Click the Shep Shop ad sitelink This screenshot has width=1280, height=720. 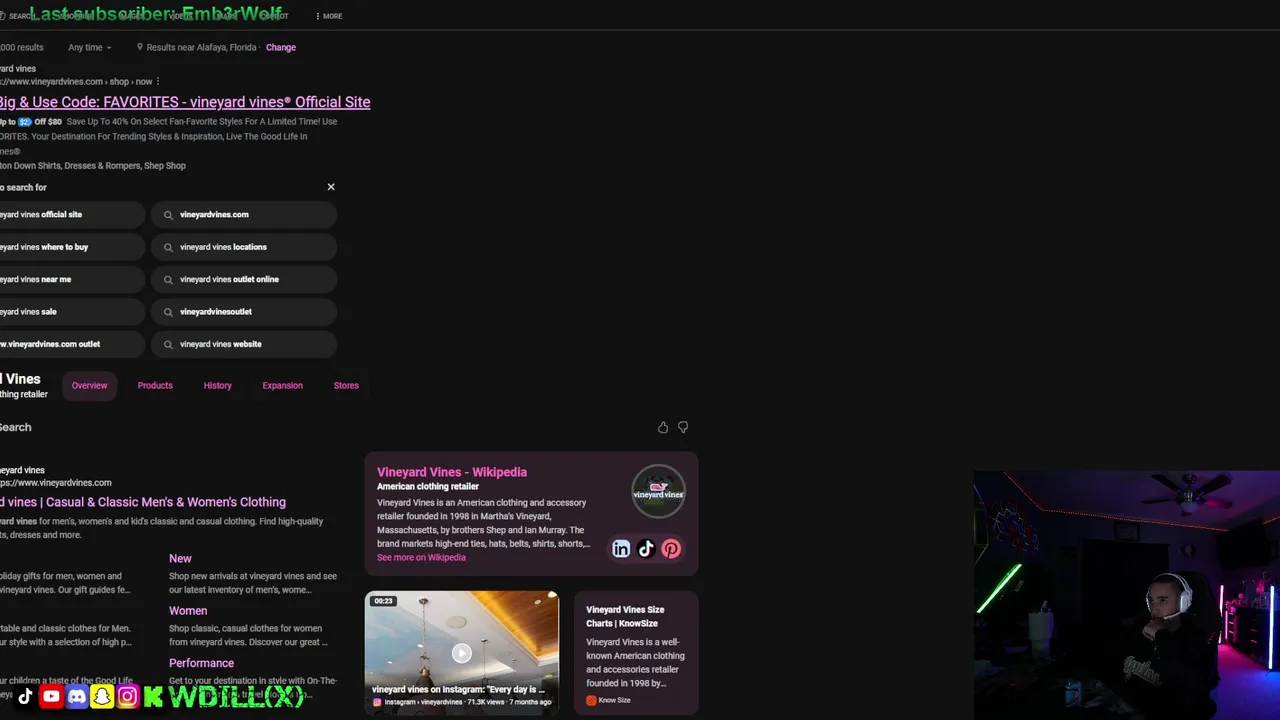165,166
